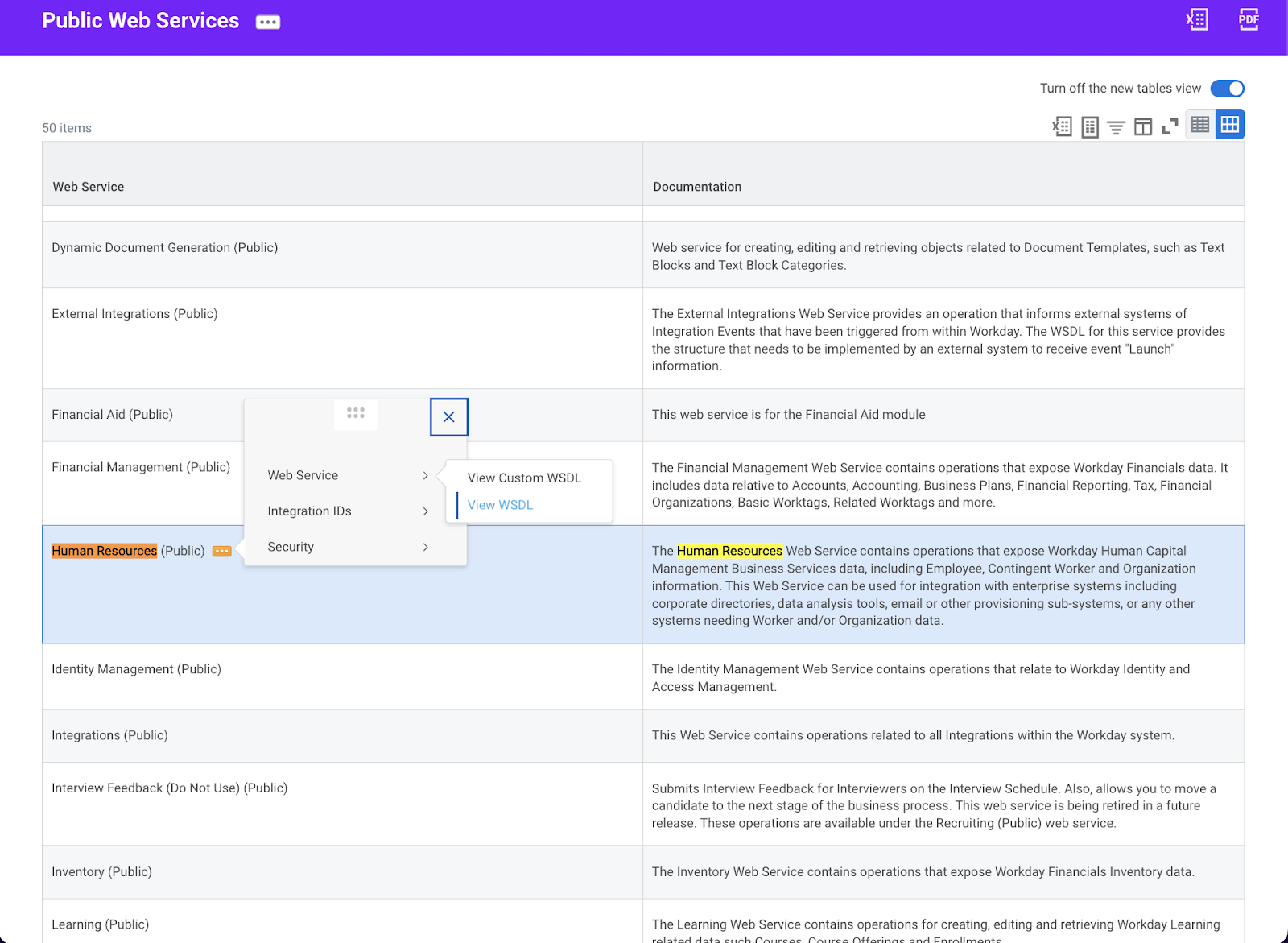
Task: Open Web Service submenu in popup
Action: 348,475
